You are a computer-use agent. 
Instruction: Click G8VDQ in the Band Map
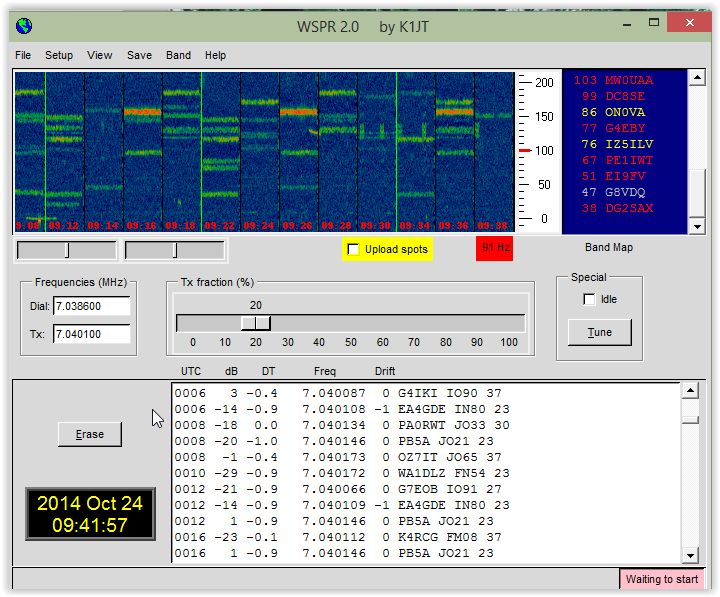tap(624, 192)
